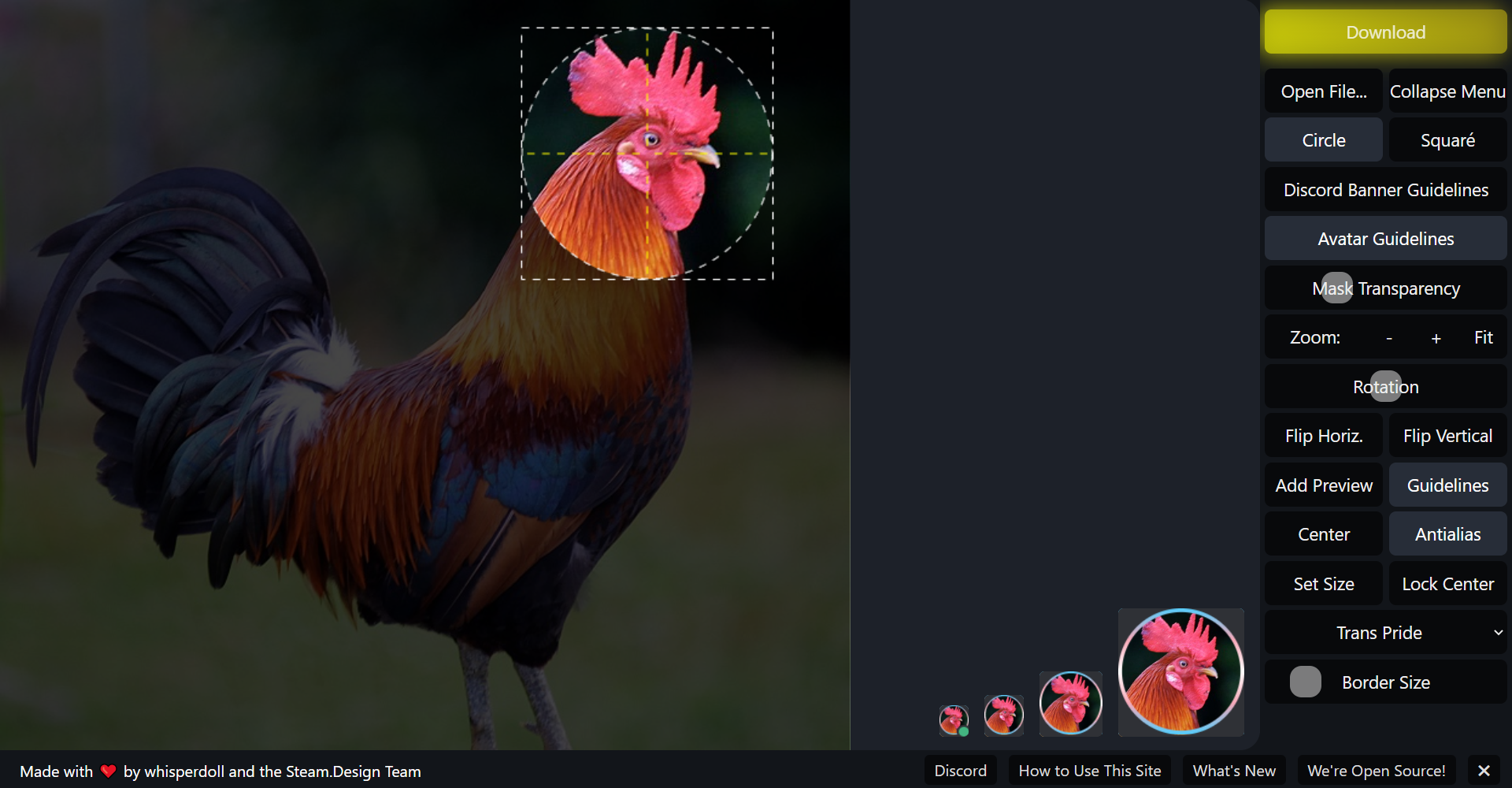Click the Rotation slider handle

pyautogui.click(x=1386, y=387)
